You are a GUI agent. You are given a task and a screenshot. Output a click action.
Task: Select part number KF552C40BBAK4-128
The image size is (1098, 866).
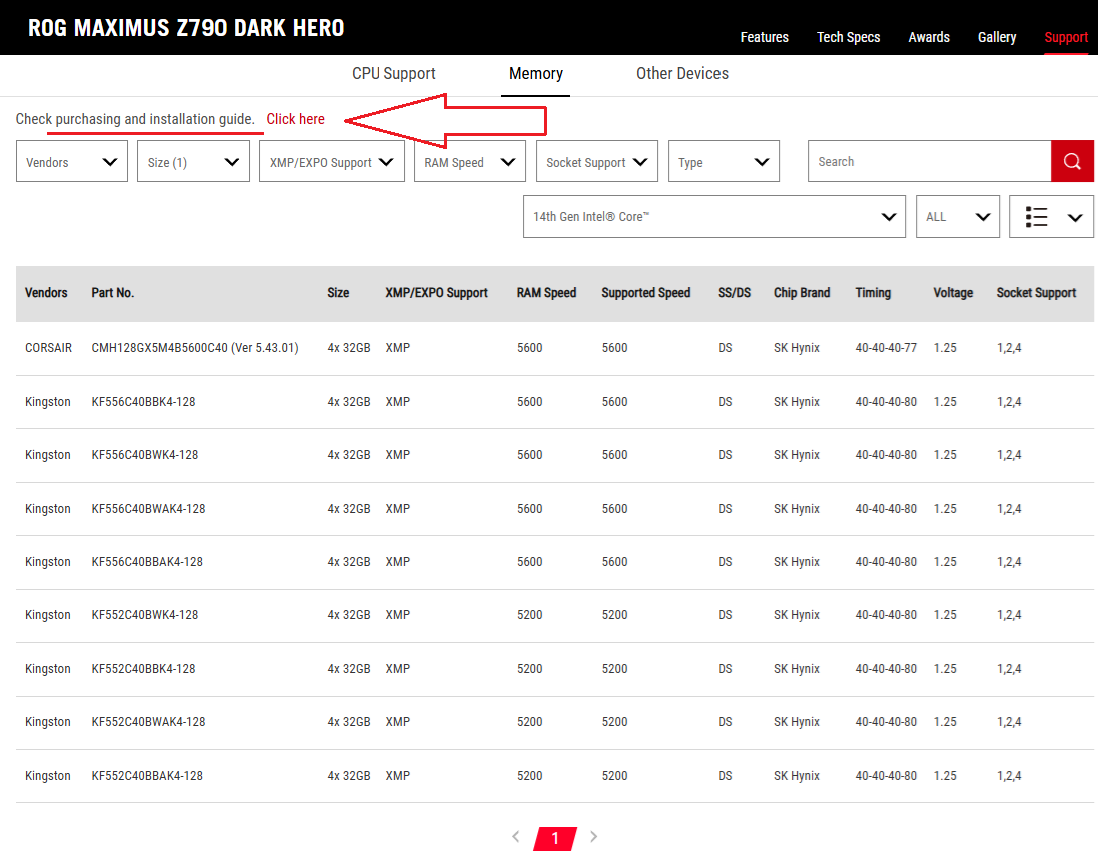coord(147,776)
